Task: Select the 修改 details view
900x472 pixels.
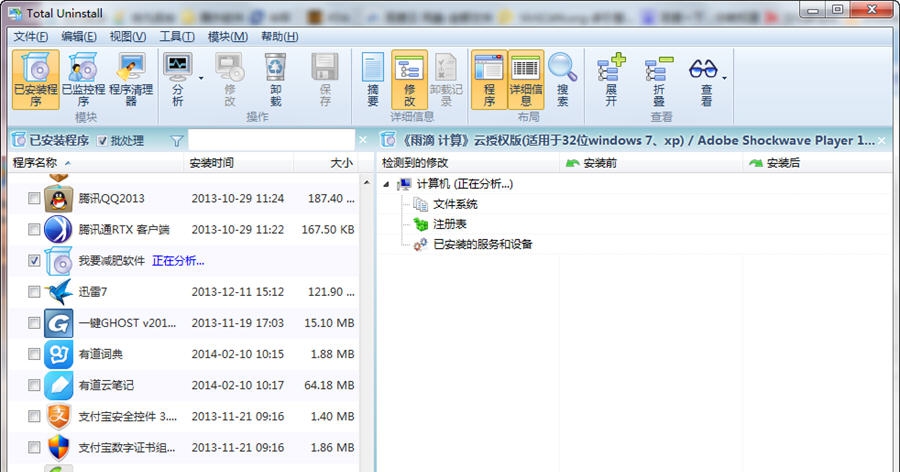Action: click(x=409, y=79)
